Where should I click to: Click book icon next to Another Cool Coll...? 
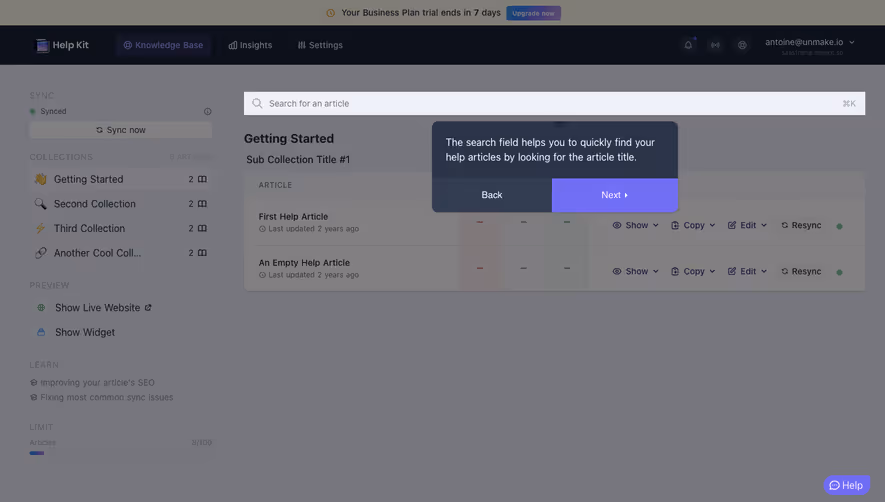tap(202, 253)
